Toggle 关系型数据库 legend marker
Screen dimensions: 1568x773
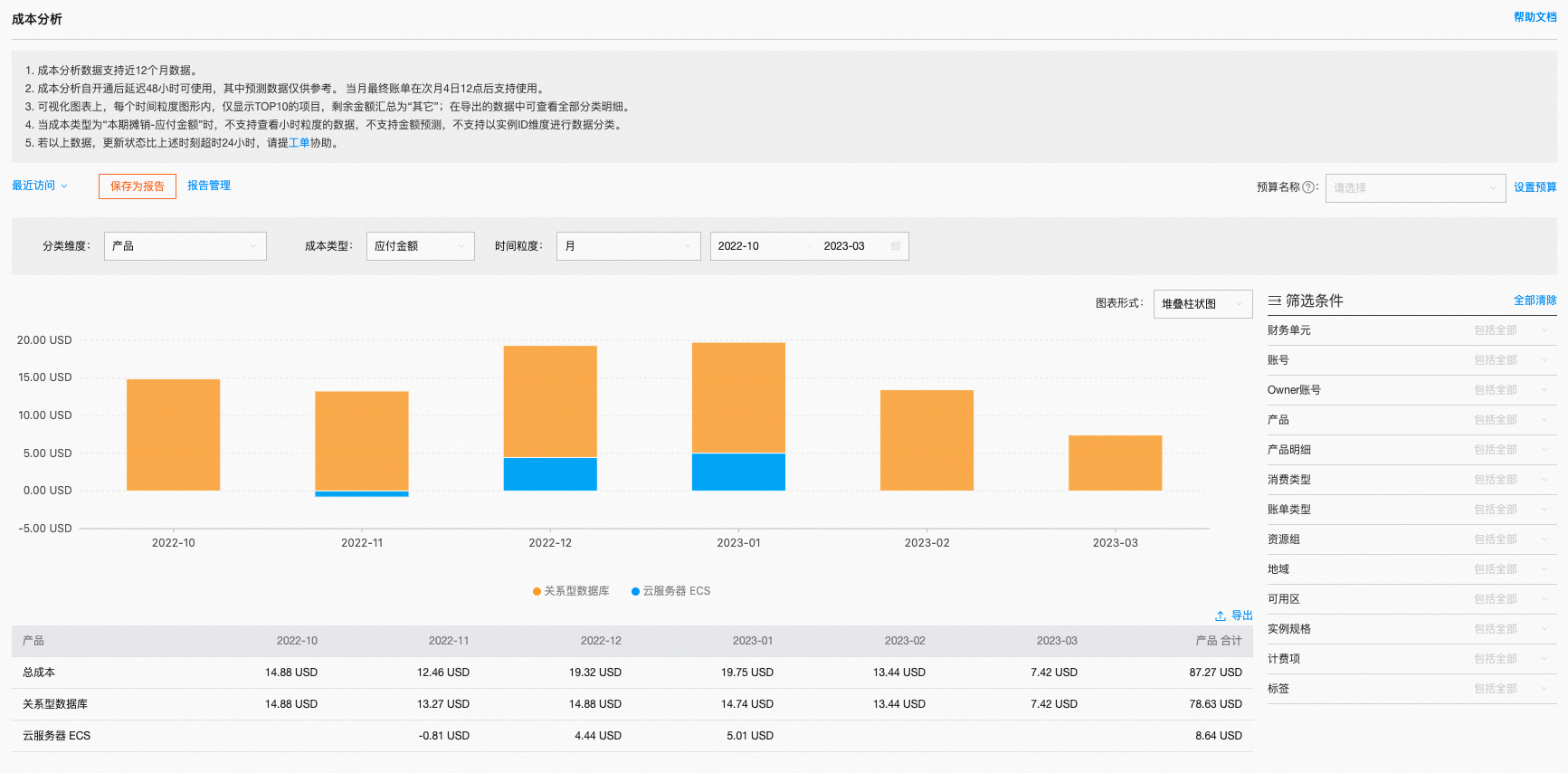coord(537,591)
